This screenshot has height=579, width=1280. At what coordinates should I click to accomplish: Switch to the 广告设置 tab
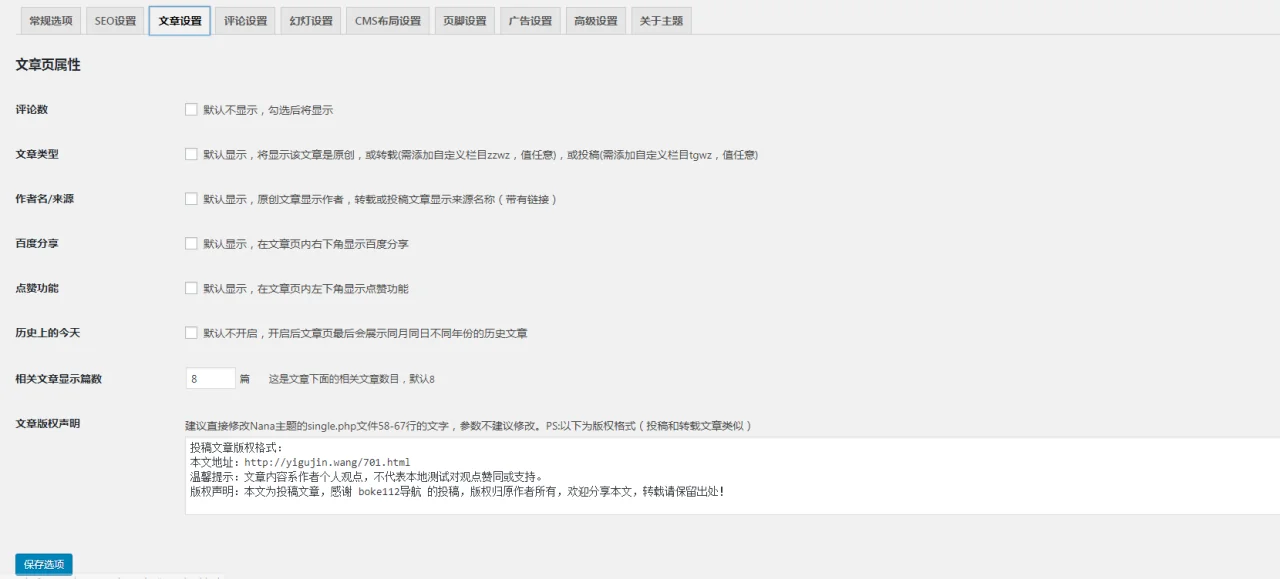click(530, 20)
